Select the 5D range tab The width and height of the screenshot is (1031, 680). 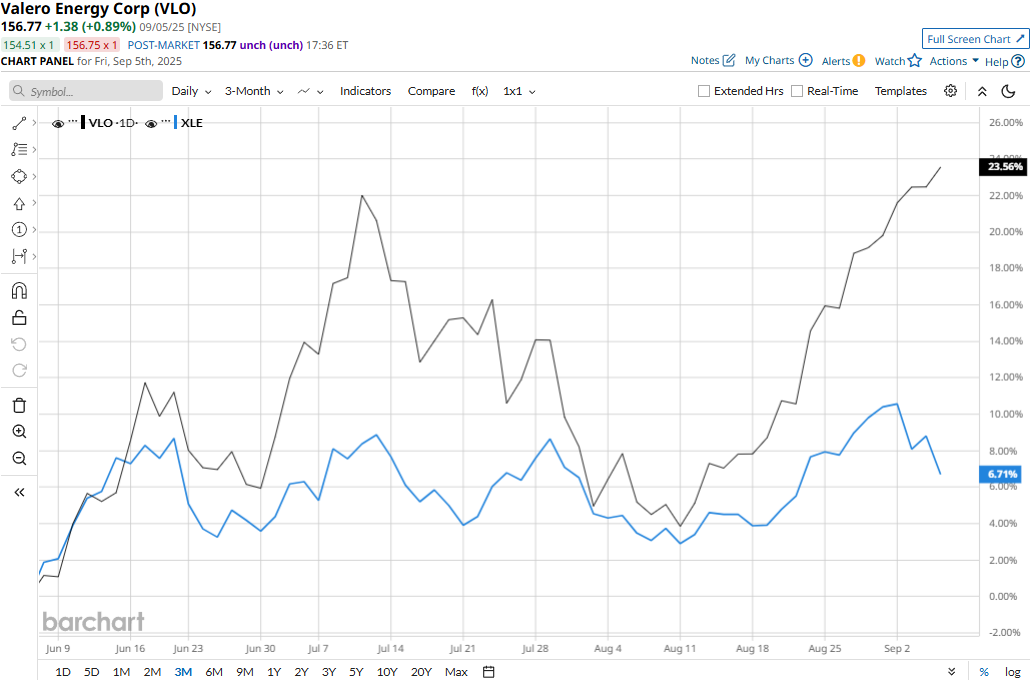point(91,671)
